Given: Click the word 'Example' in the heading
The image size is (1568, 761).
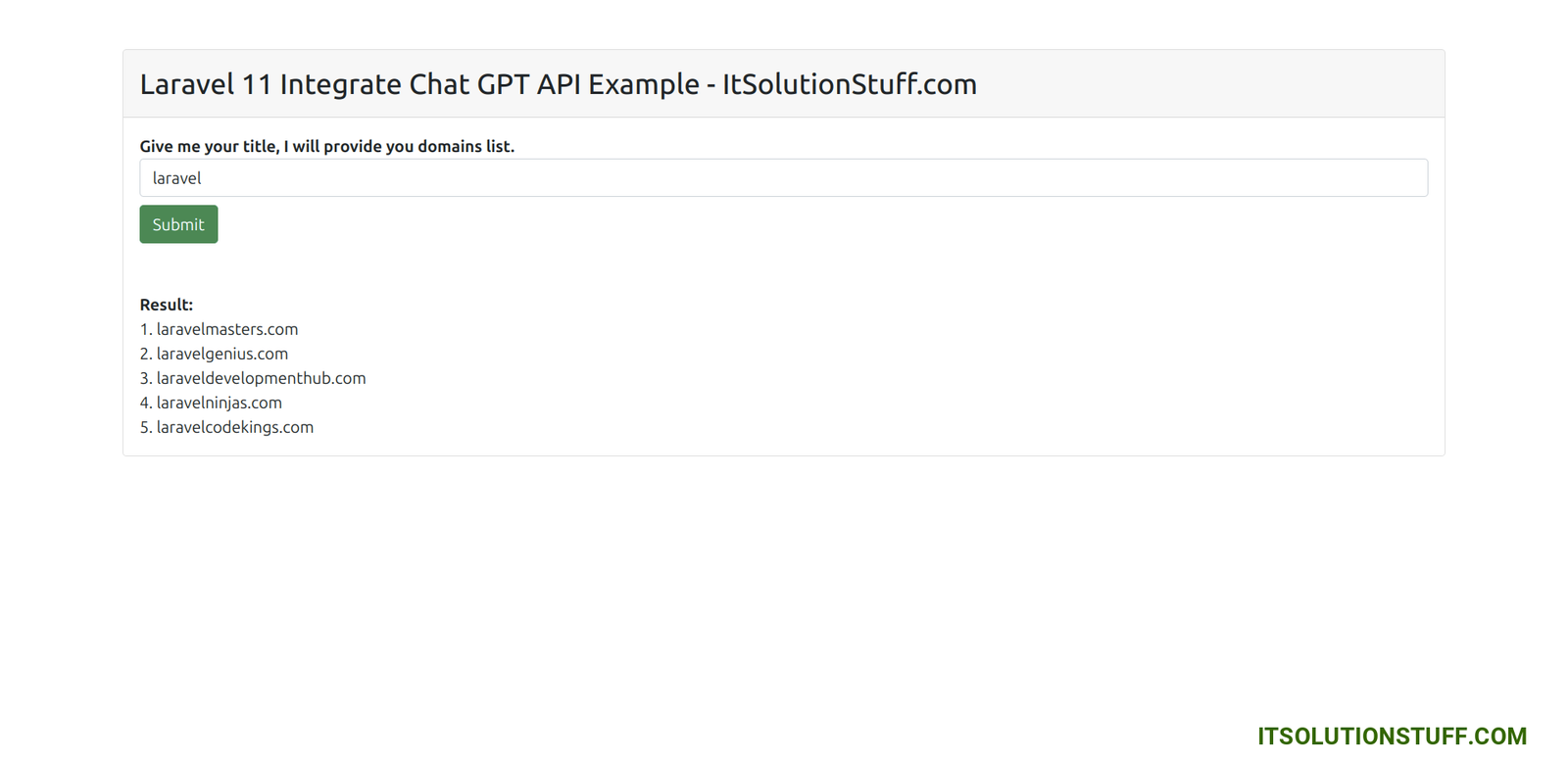Looking at the screenshot, I should [x=643, y=84].
